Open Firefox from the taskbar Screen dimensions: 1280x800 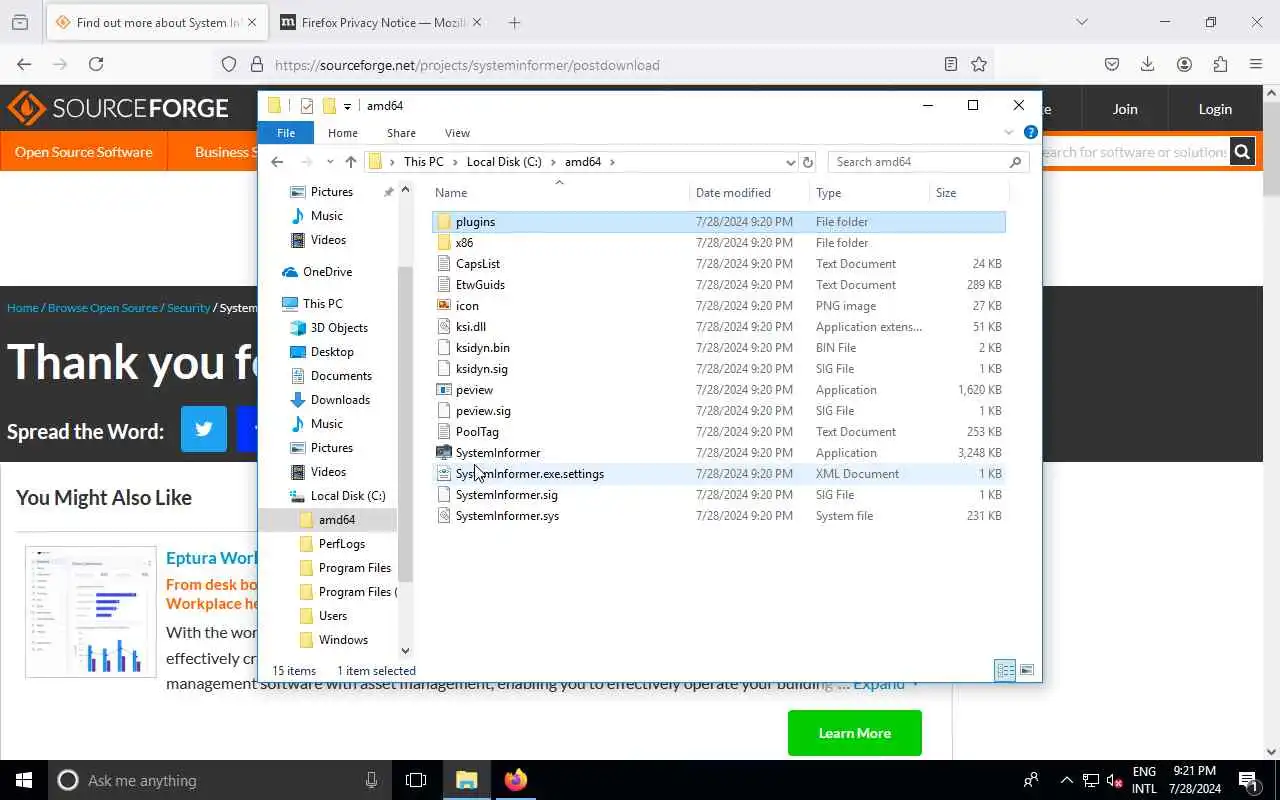click(x=516, y=780)
